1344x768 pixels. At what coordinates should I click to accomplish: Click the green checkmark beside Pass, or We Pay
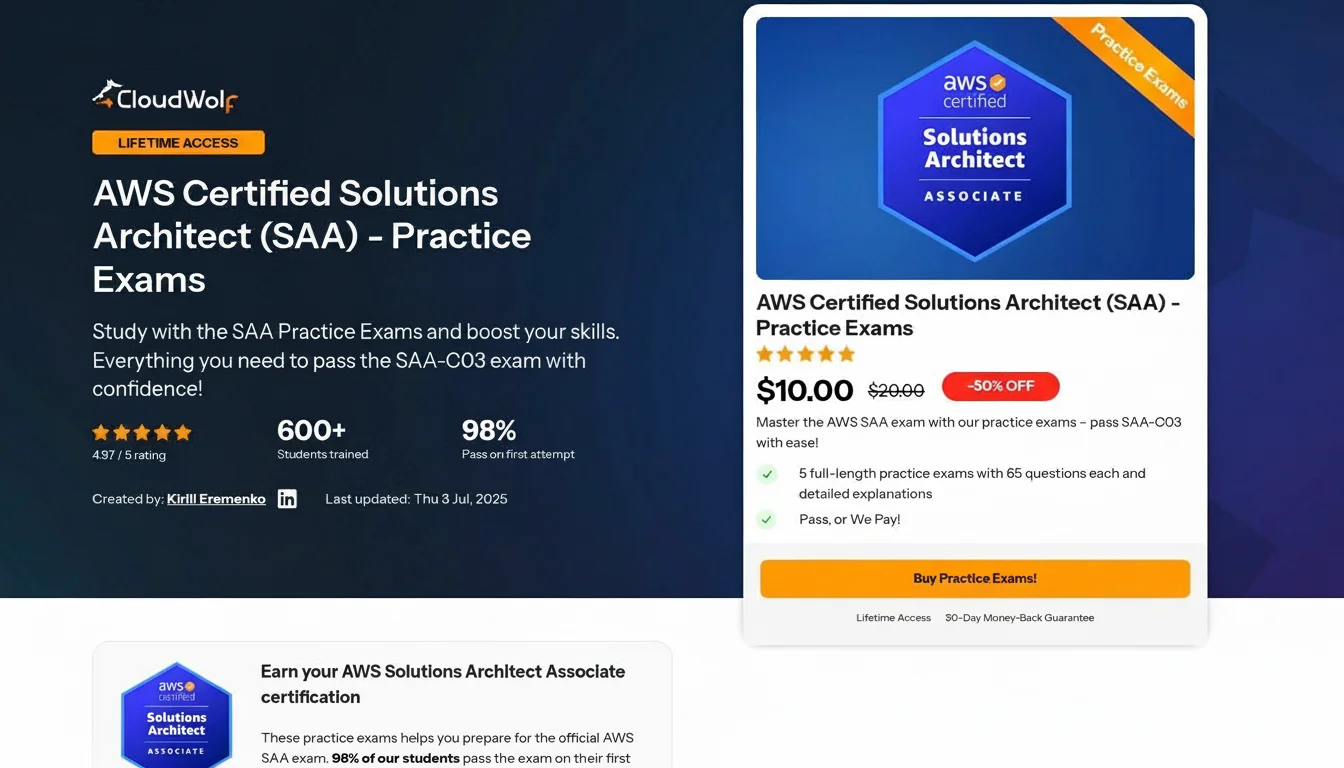[767, 519]
